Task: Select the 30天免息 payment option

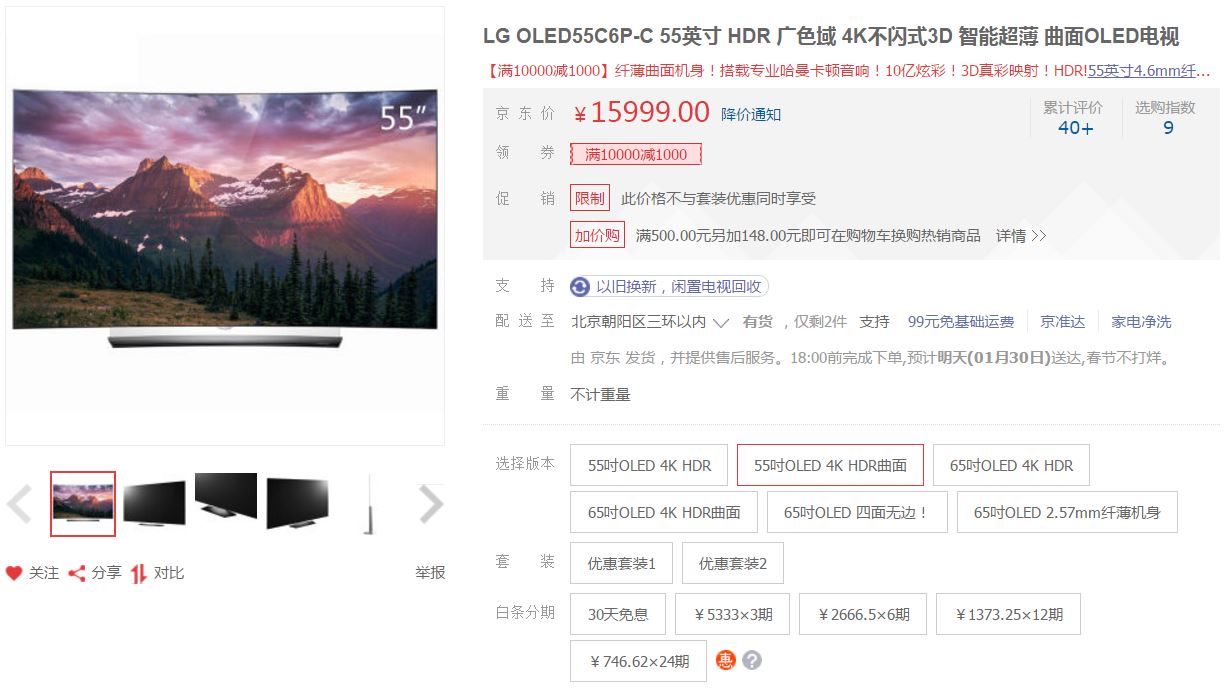Action: click(618, 614)
